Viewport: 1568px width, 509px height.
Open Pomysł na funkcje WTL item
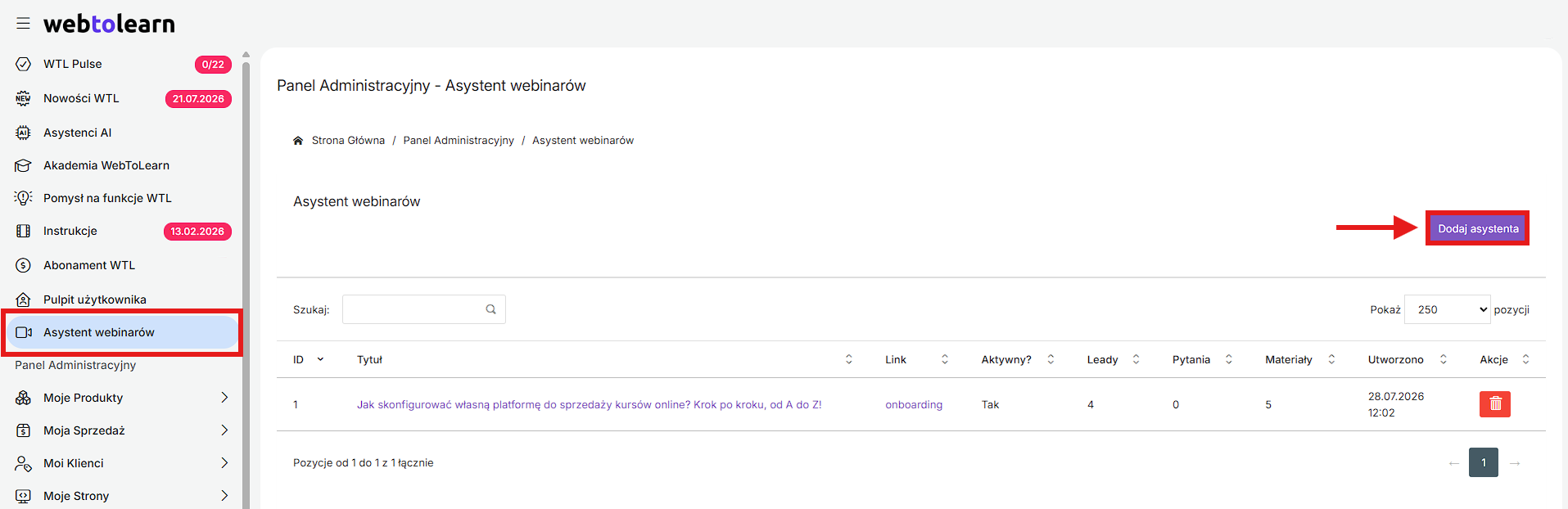tap(107, 198)
